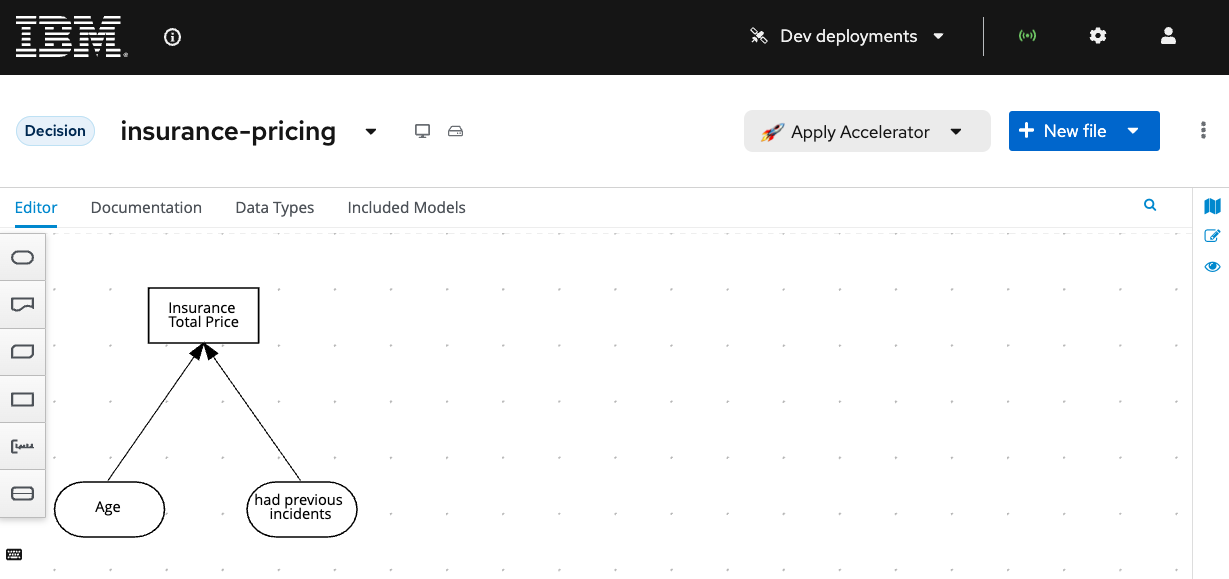Select the Decision Service palette tool
This screenshot has width=1229, height=579.
click(22, 493)
